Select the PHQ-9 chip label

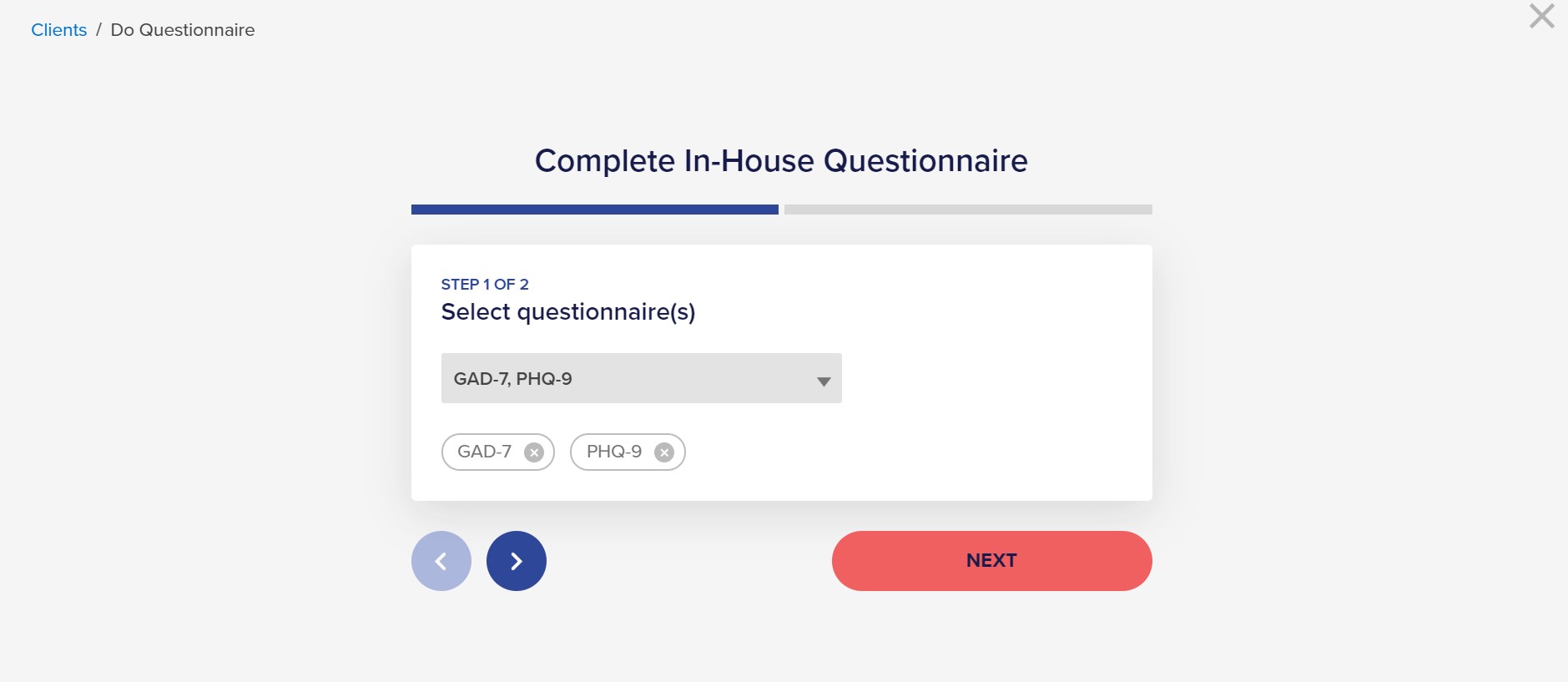[x=614, y=452]
